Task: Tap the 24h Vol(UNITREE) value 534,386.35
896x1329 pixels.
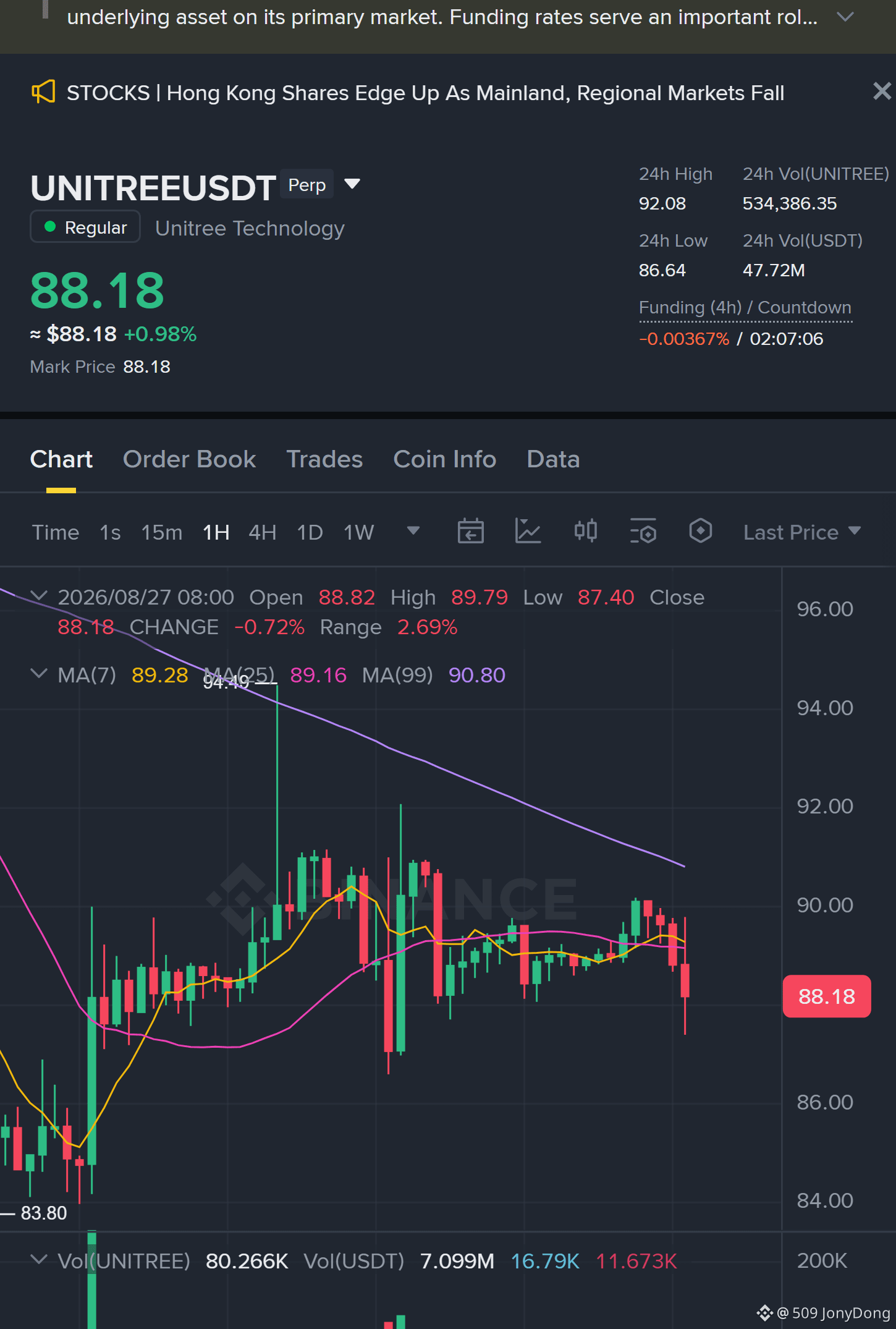Action: coord(790,203)
